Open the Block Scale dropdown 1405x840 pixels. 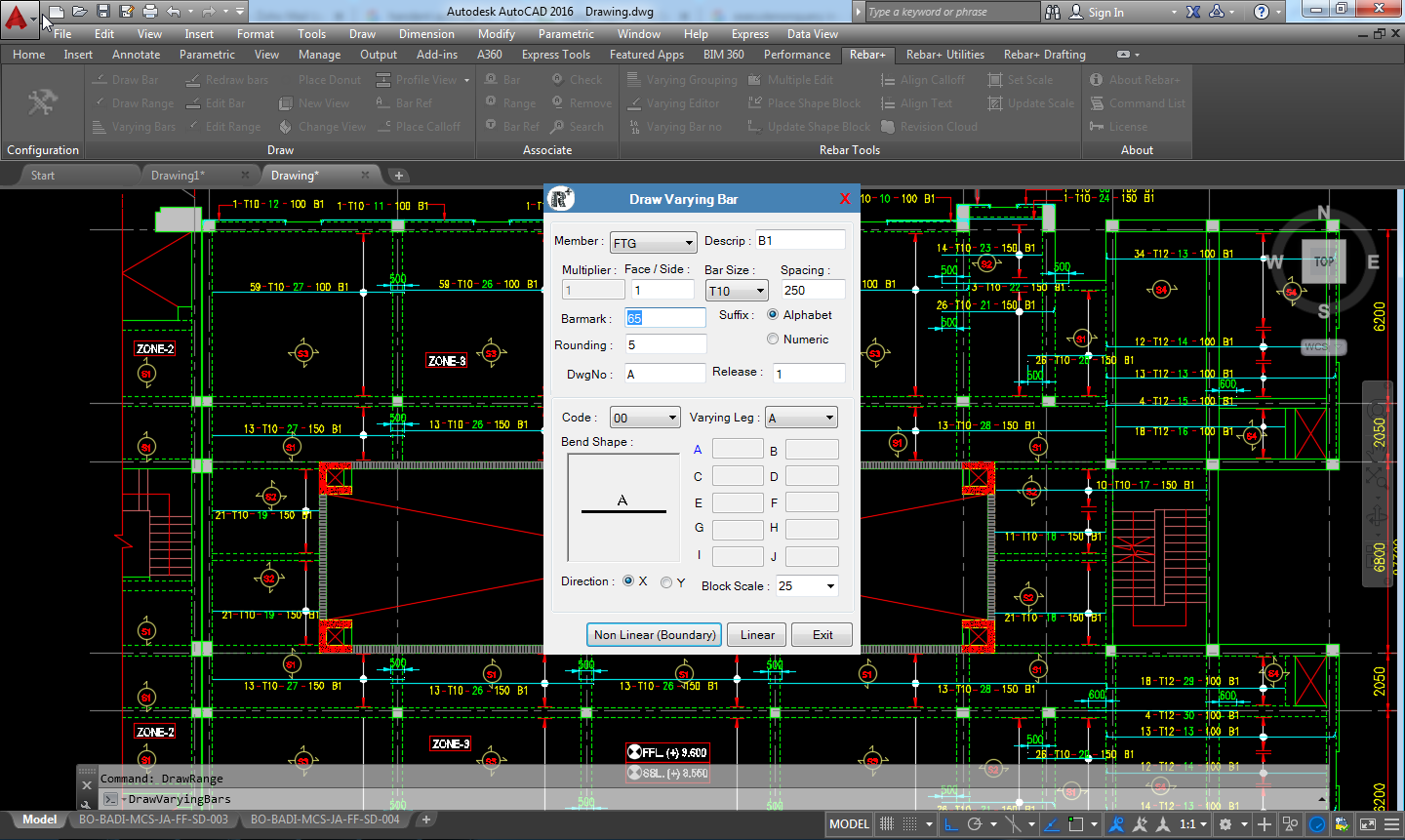807,586
